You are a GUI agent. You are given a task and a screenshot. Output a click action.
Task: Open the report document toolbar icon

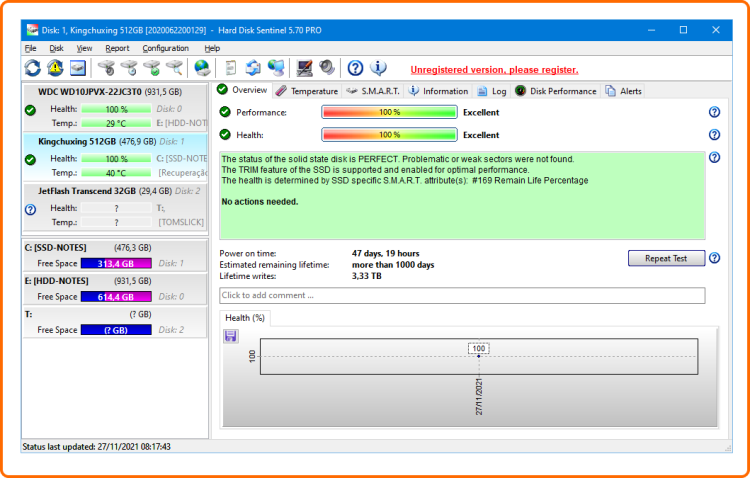[231, 68]
